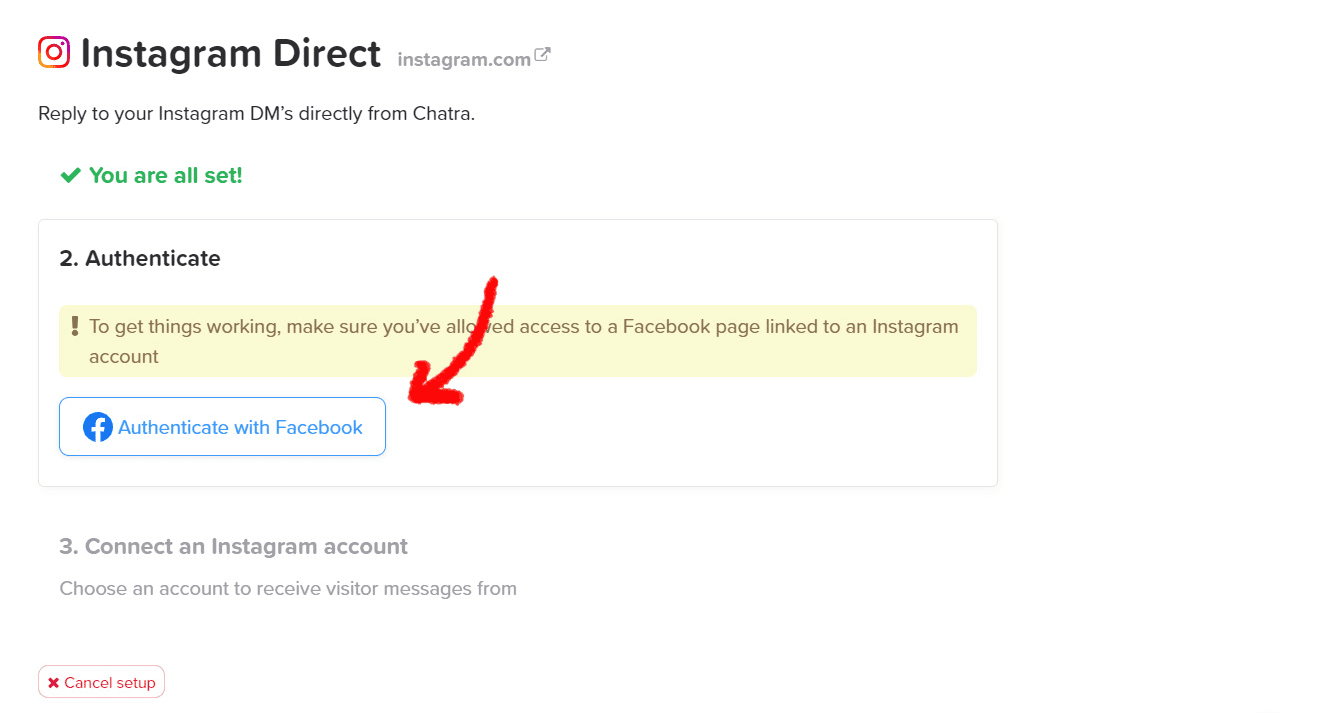Click the Cancel setup button

point(101,681)
